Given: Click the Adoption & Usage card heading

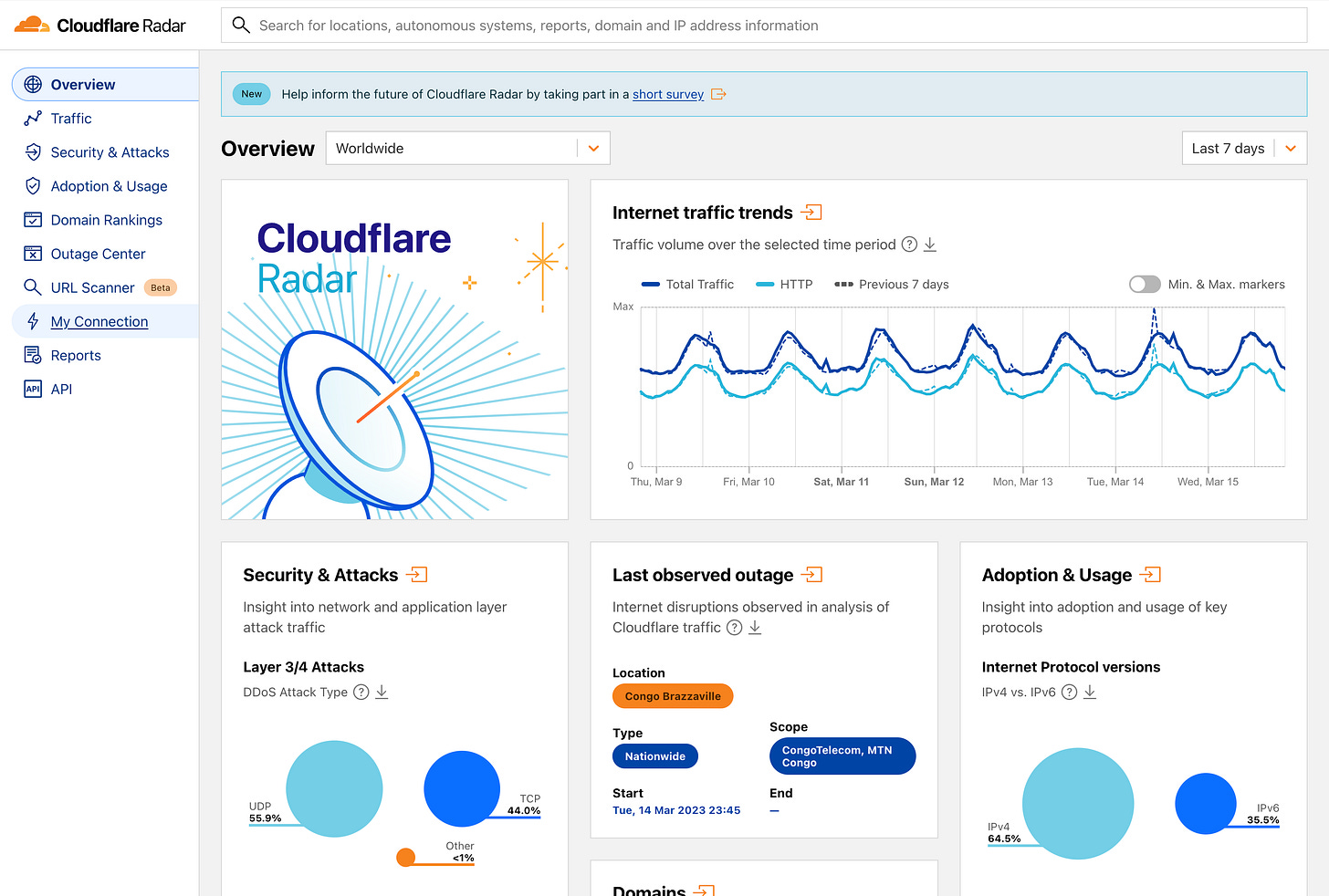Looking at the screenshot, I should click(1057, 575).
